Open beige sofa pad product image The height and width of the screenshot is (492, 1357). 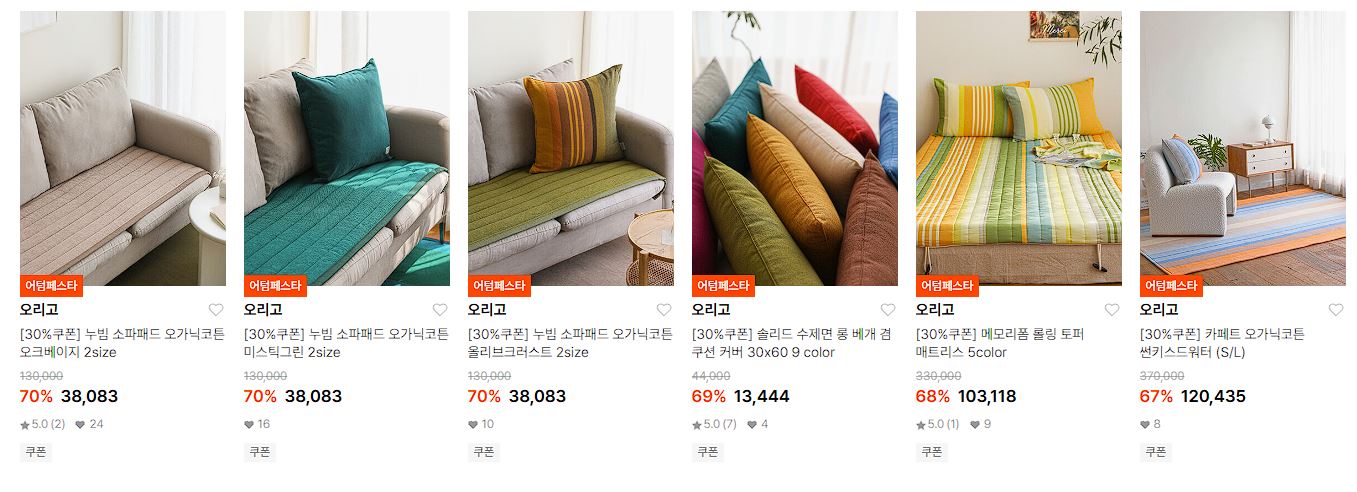click(123, 148)
